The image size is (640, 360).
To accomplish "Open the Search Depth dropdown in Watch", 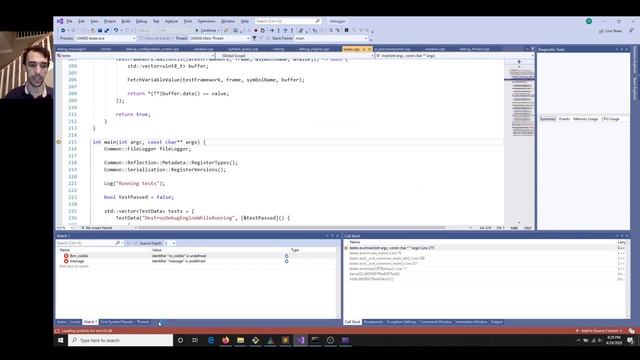I will click(x=170, y=243).
